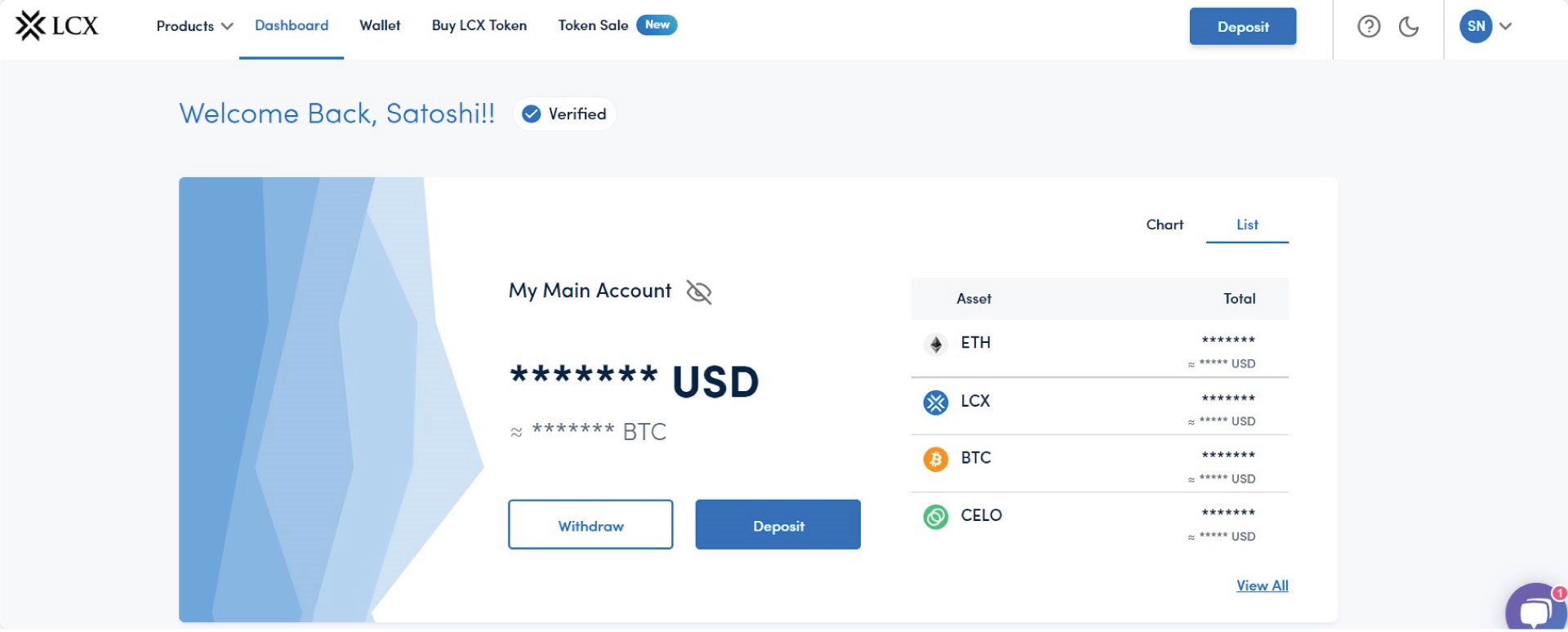Click the LCX token asset icon
1568x632 pixels.
coord(936,403)
